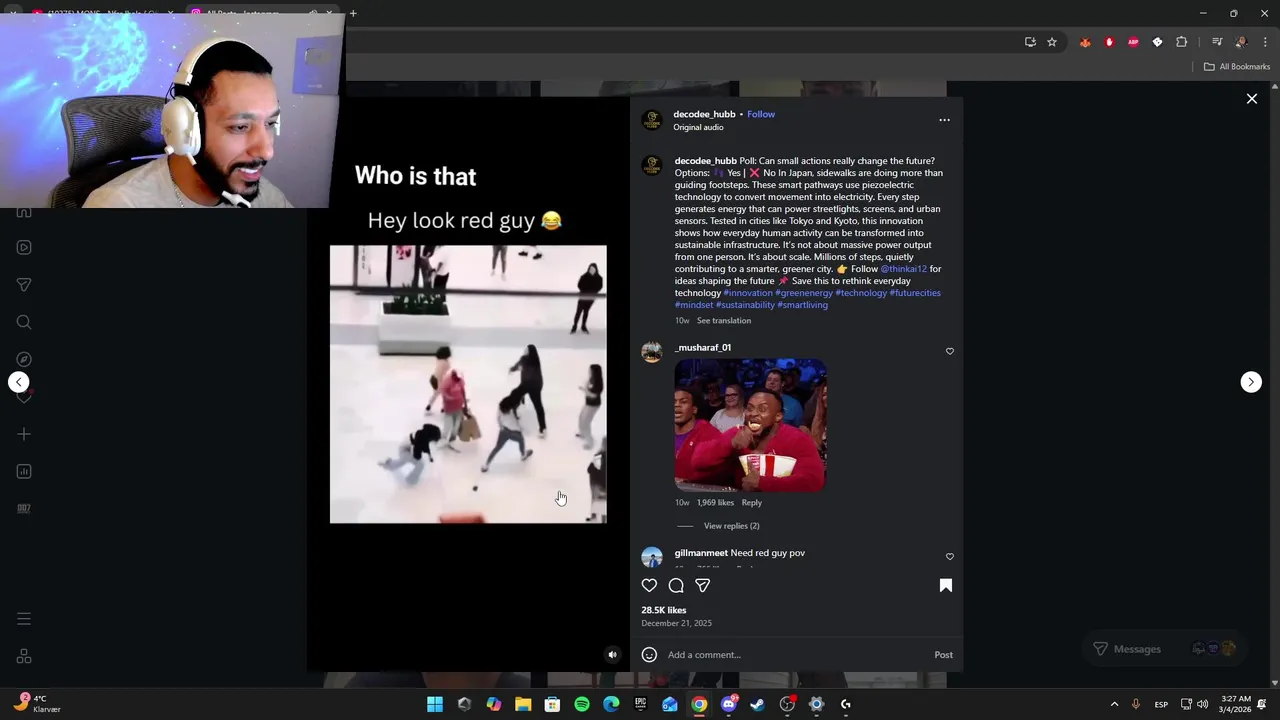Expand View replies (2) under _musharaf_01 comment

731,526
